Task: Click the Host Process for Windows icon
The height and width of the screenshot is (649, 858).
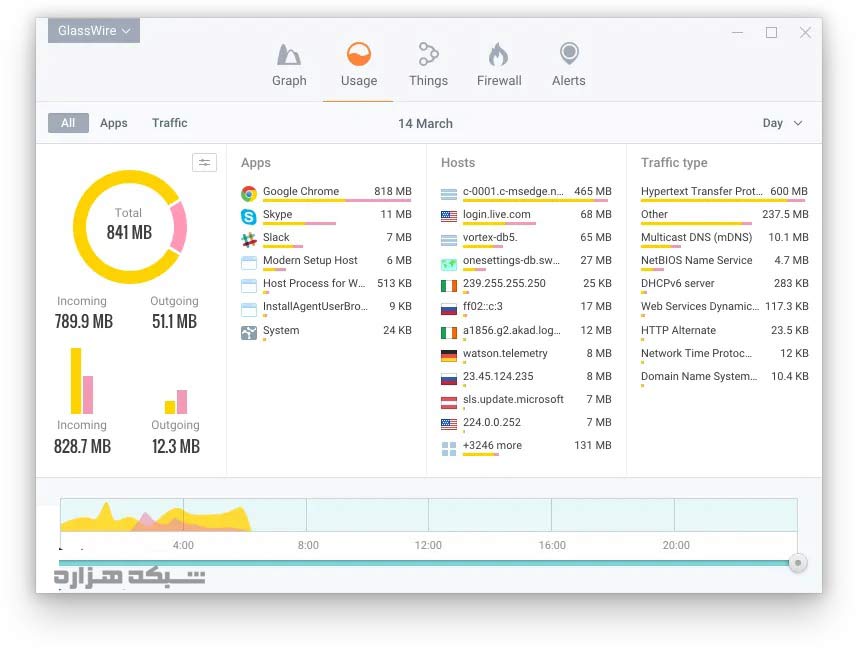Action: [249, 286]
